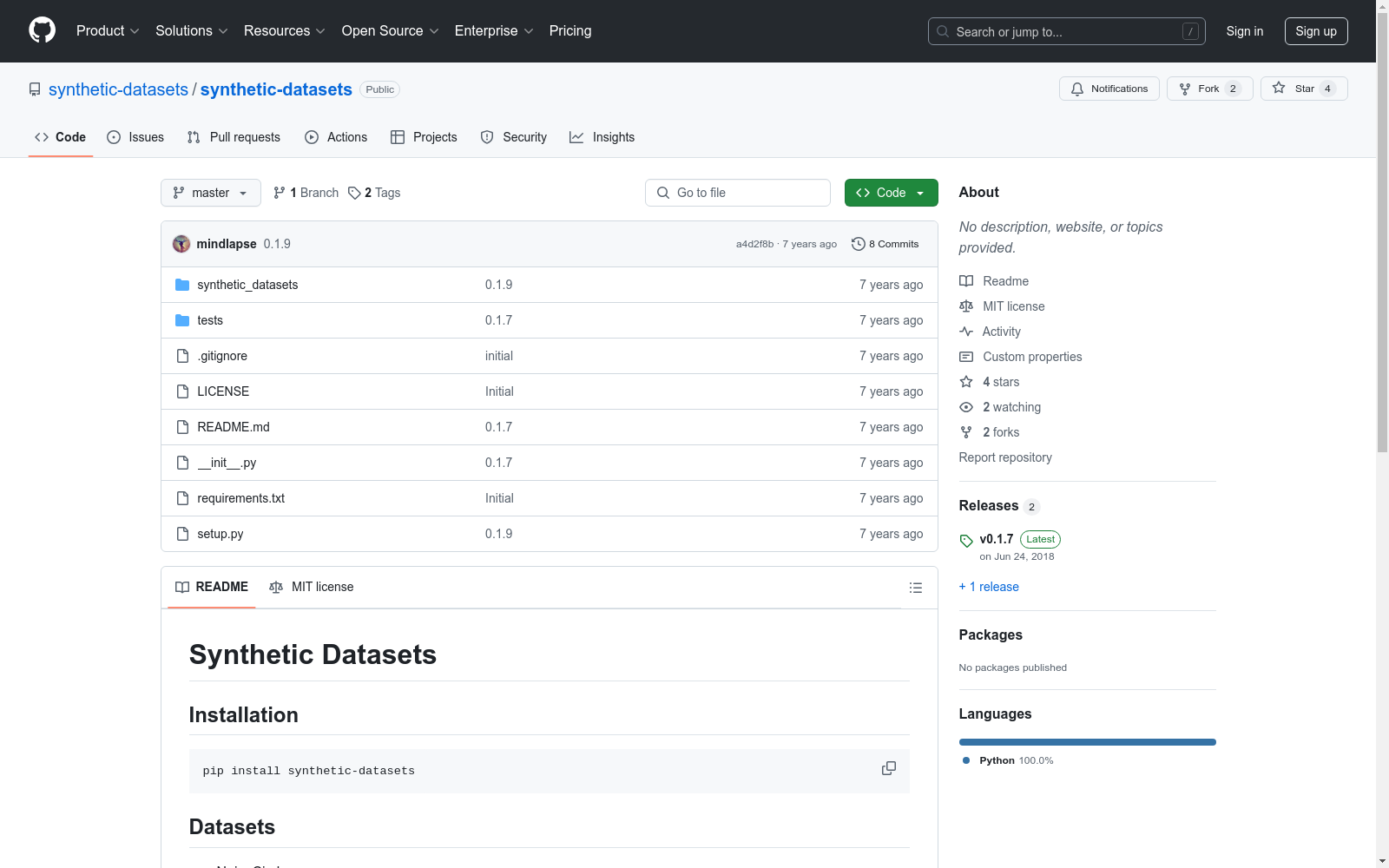The width and height of the screenshot is (1389, 868).
Task: Open the setup.py file
Action: pyautogui.click(x=221, y=534)
